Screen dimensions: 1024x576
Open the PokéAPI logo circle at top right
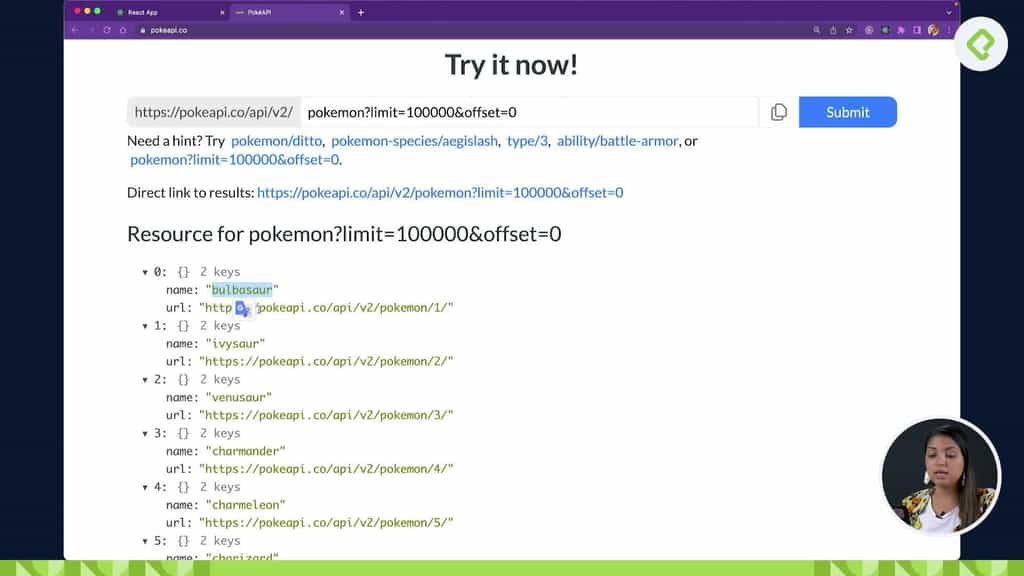point(982,44)
